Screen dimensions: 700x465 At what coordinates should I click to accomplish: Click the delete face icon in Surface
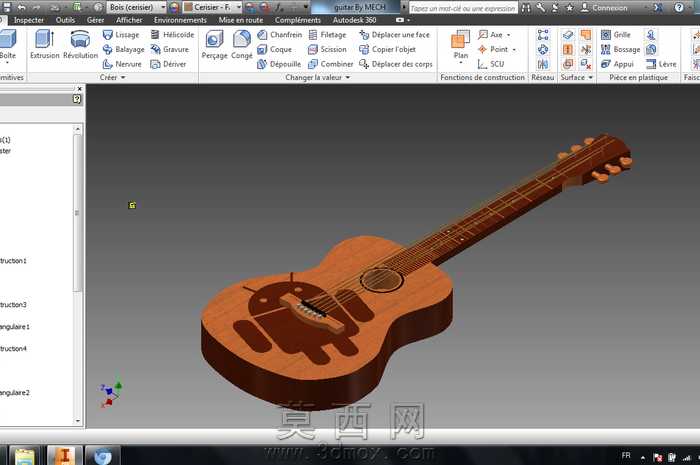[586, 64]
